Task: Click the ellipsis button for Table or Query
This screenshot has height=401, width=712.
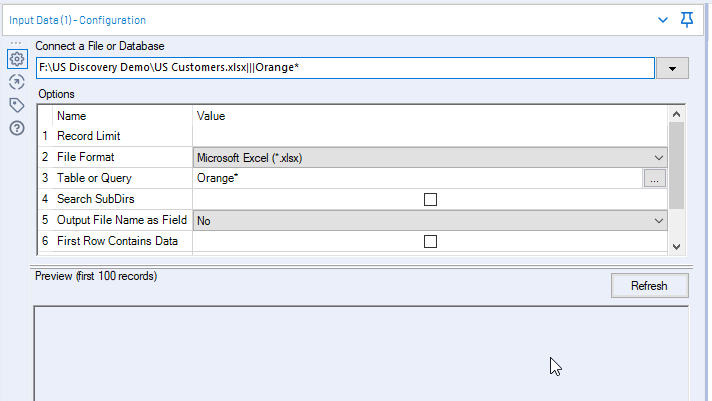Action: 654,178
